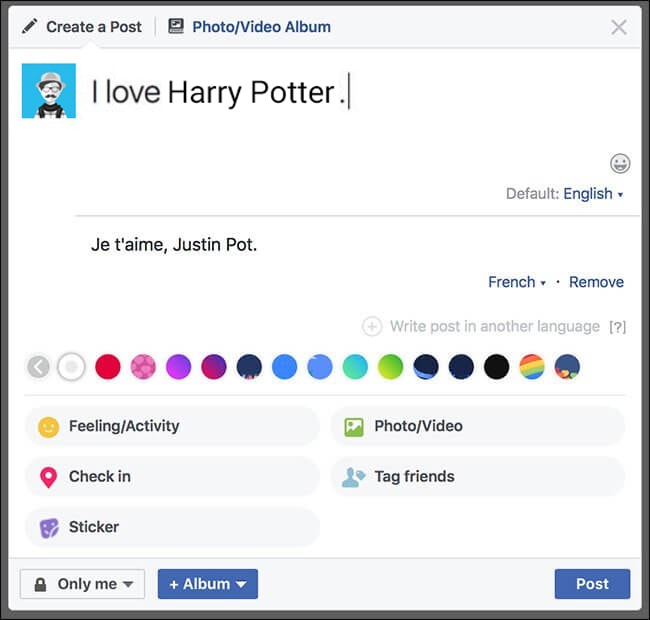Click Write post in another language
Image resolution: width=650 pixels, height=620 pixels.
495,326
